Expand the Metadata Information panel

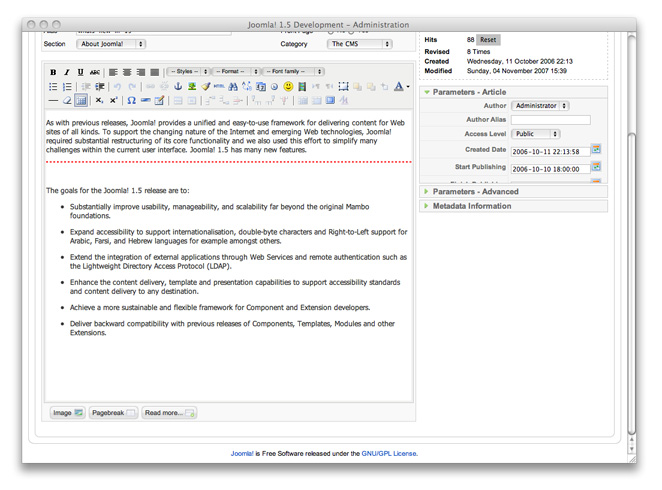coord(472,206)
